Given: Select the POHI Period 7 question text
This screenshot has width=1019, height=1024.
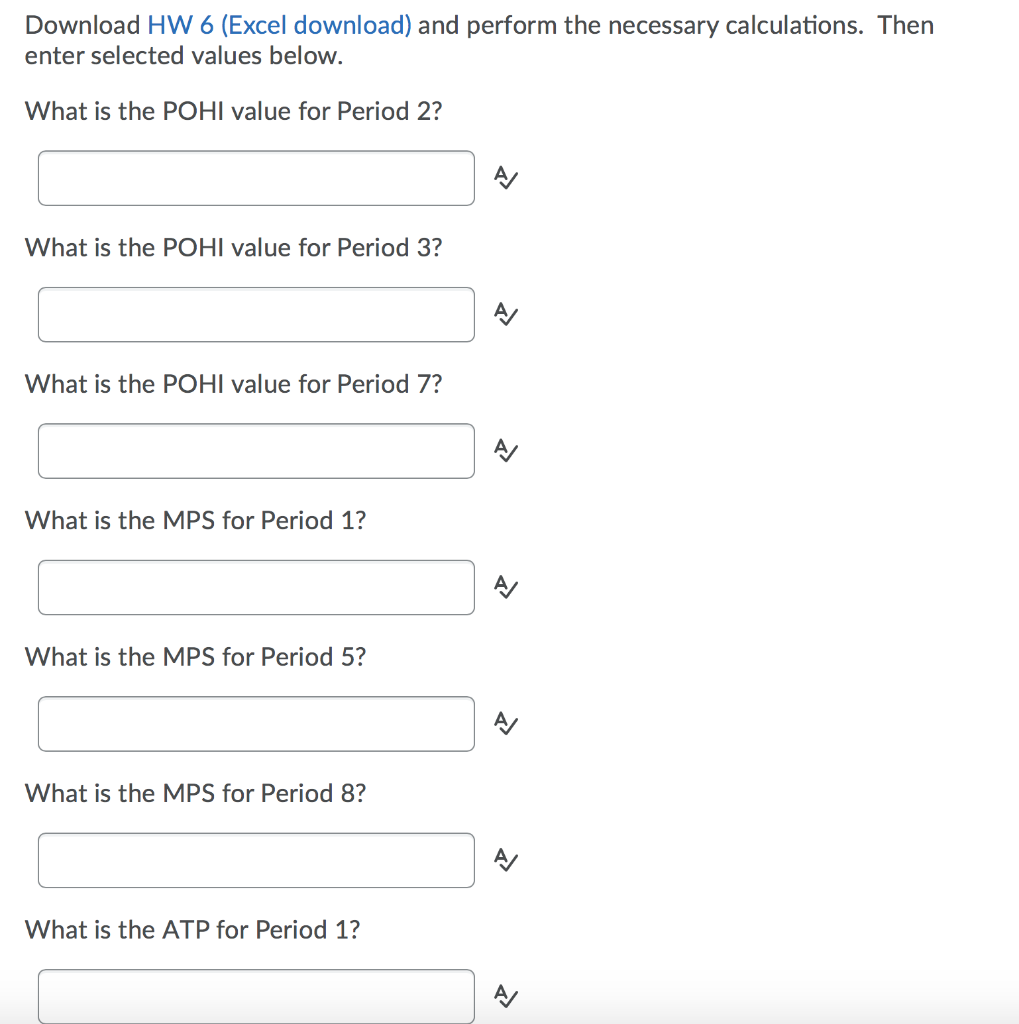Looking at the screenshot, I should coord(235,384).
